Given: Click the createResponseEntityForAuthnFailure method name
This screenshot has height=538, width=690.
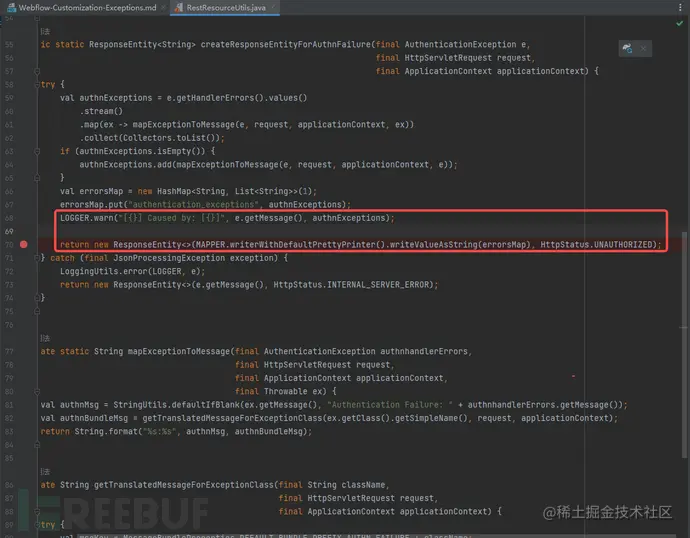Looking at the screenshot, I should [x=286, y=44].
